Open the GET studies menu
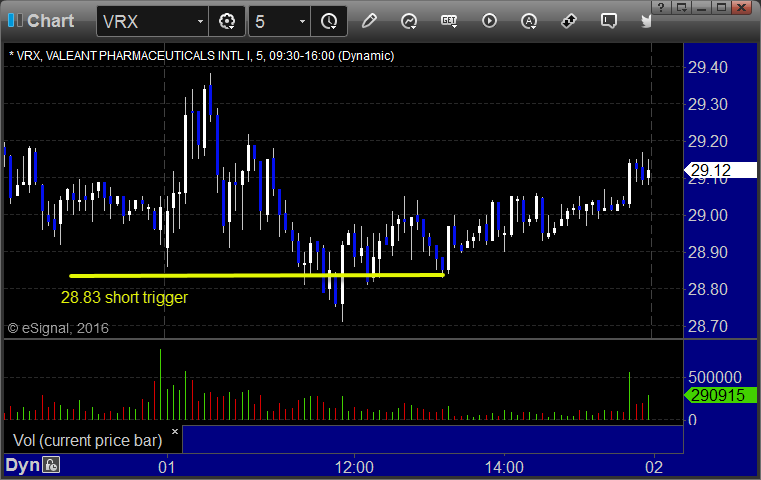Screen dimensions: 761x480 (x=449, y=21)
